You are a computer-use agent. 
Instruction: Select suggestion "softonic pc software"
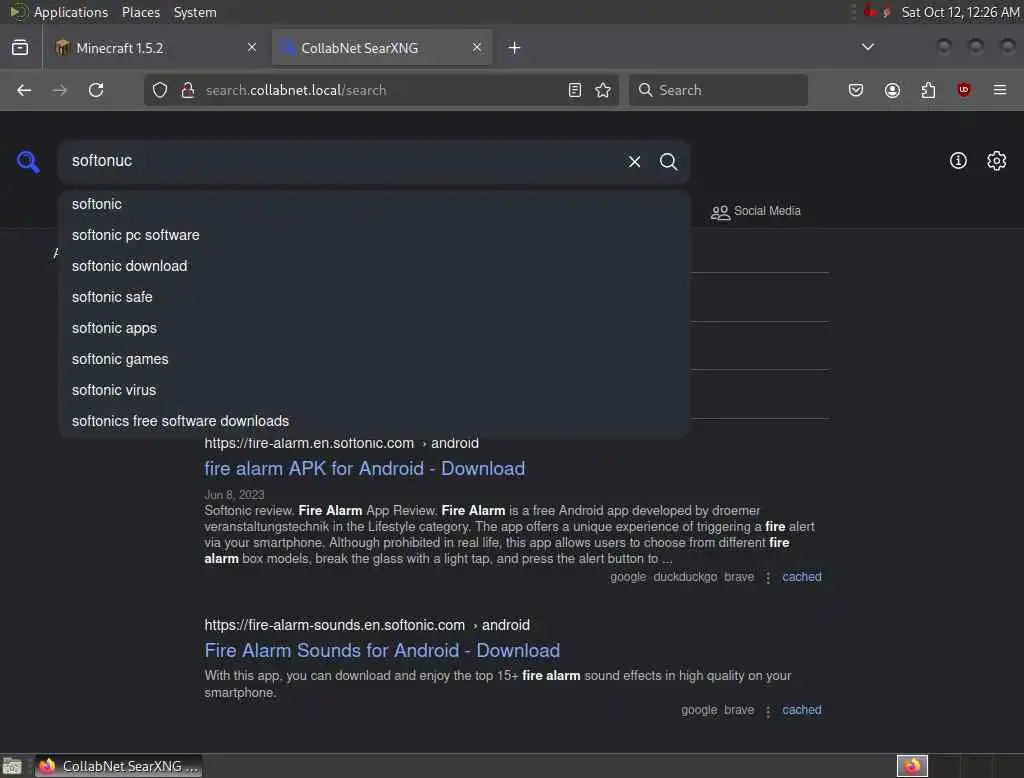pos(374,235)
